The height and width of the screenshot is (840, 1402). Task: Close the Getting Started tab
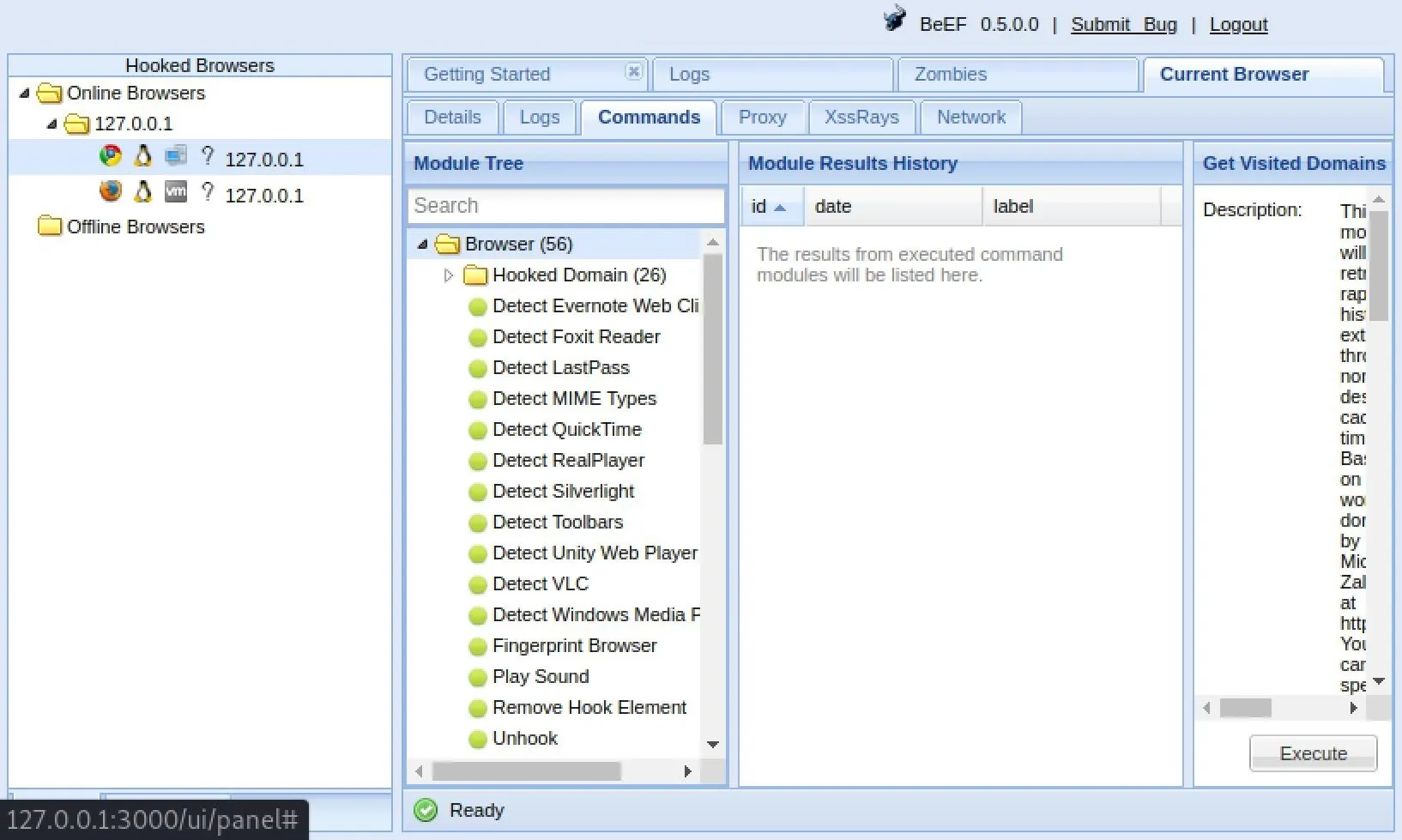[633, 71]
